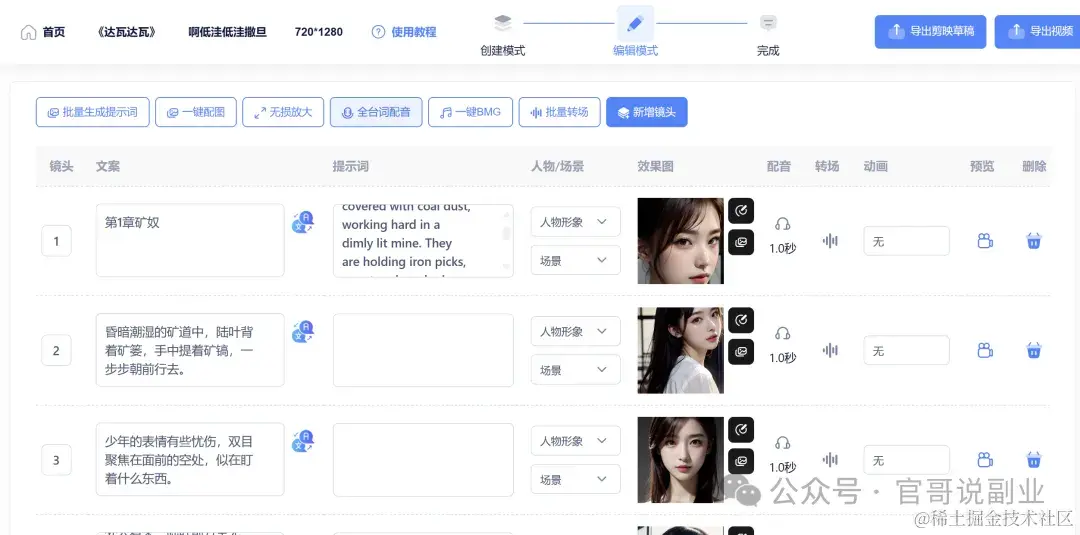Click 一键配图 button
Viewport: 1080px width, 535px height.
coord(196,112)
